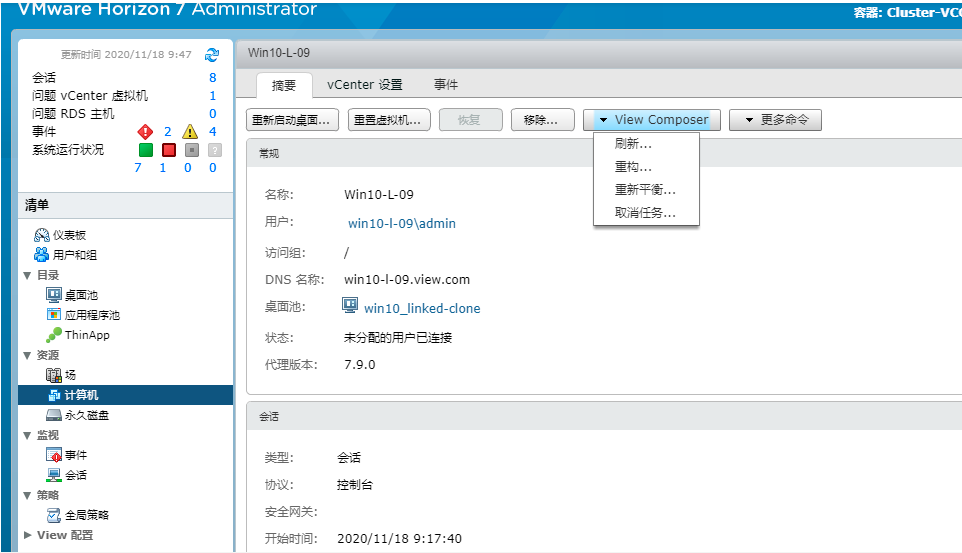Open the win10_linked-clone pool link
The width and height of the screenshot is (962, 553).
click(422, 308)
